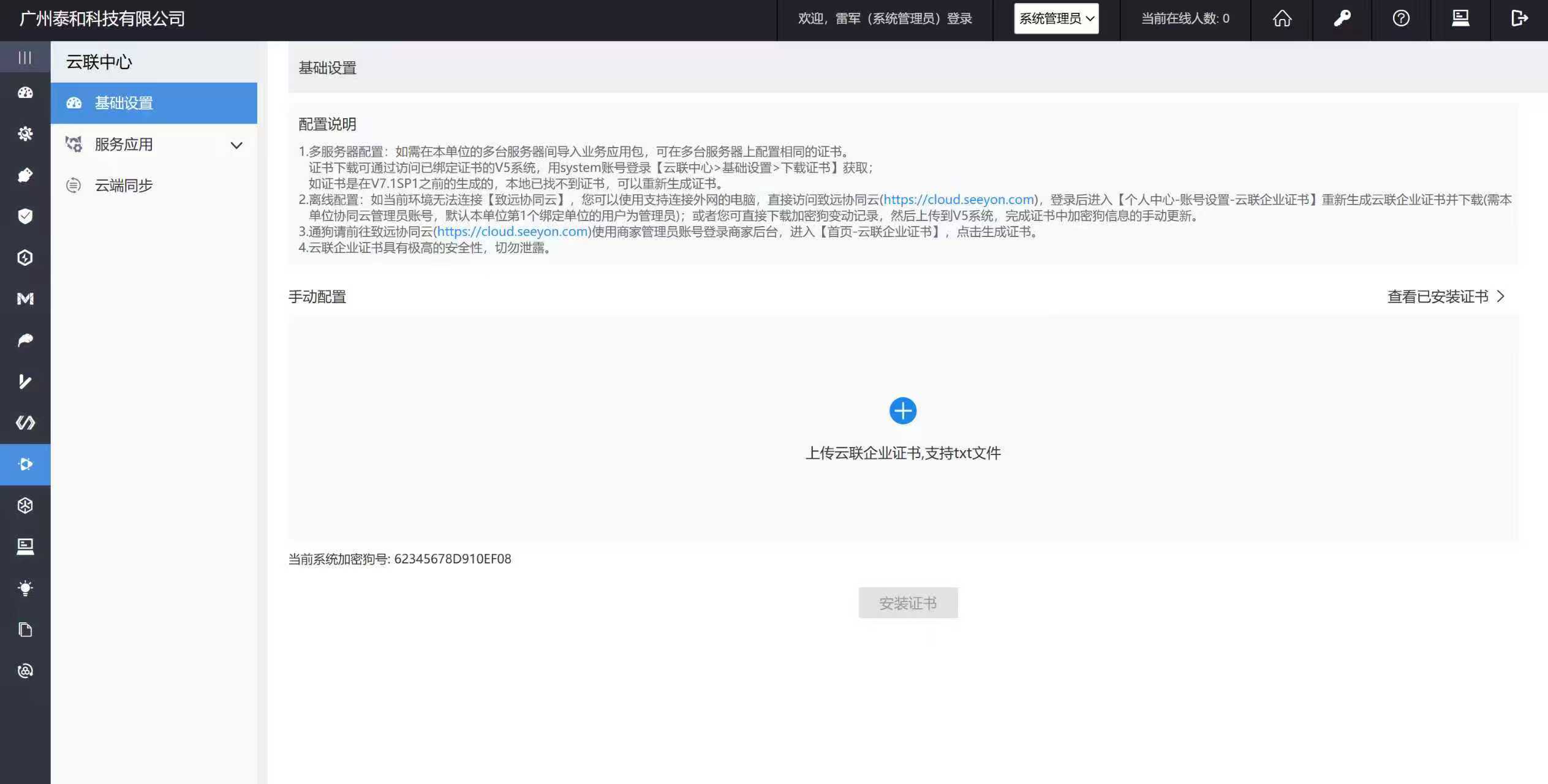
Task: Click the upload certificate text area
Action: pyautogui.click(x=902, y=453)
